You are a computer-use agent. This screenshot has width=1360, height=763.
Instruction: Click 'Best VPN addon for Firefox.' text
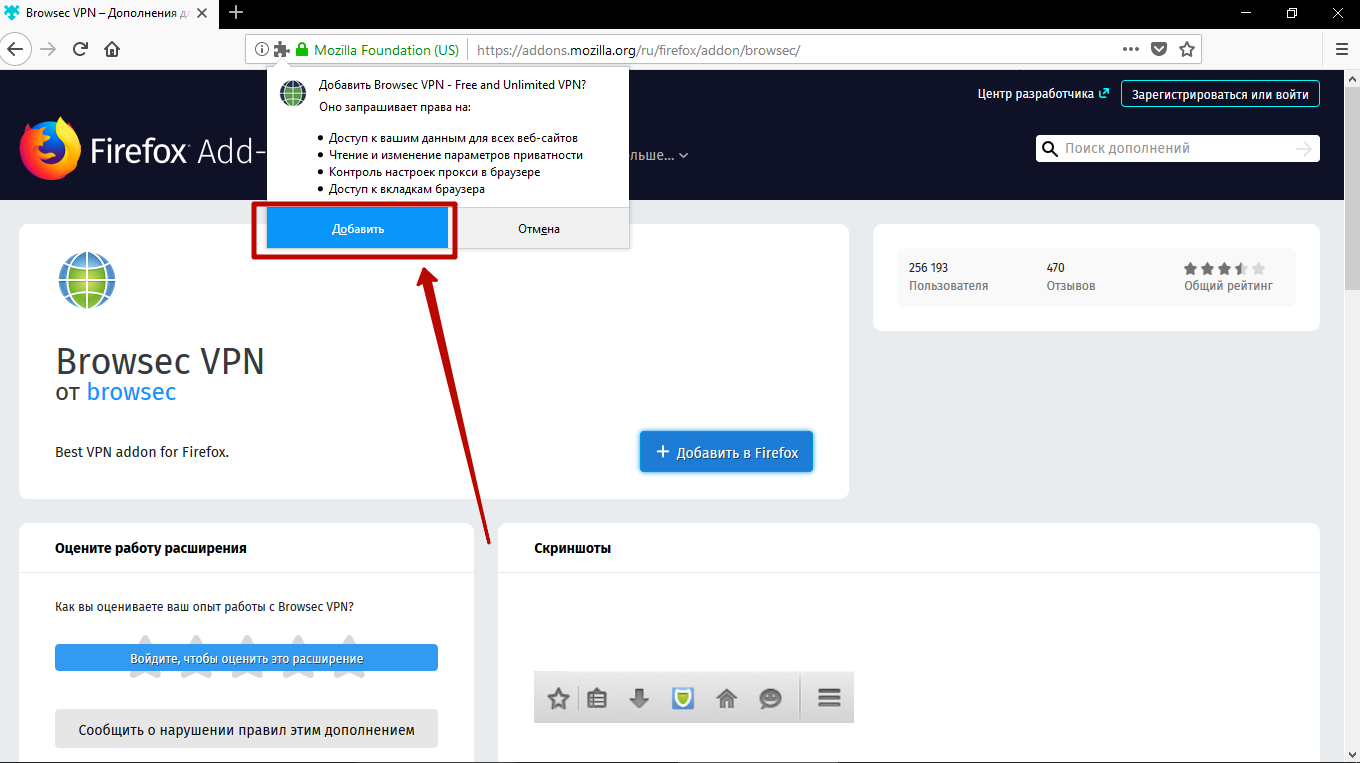pyautogui.click(x=142, y=452)
